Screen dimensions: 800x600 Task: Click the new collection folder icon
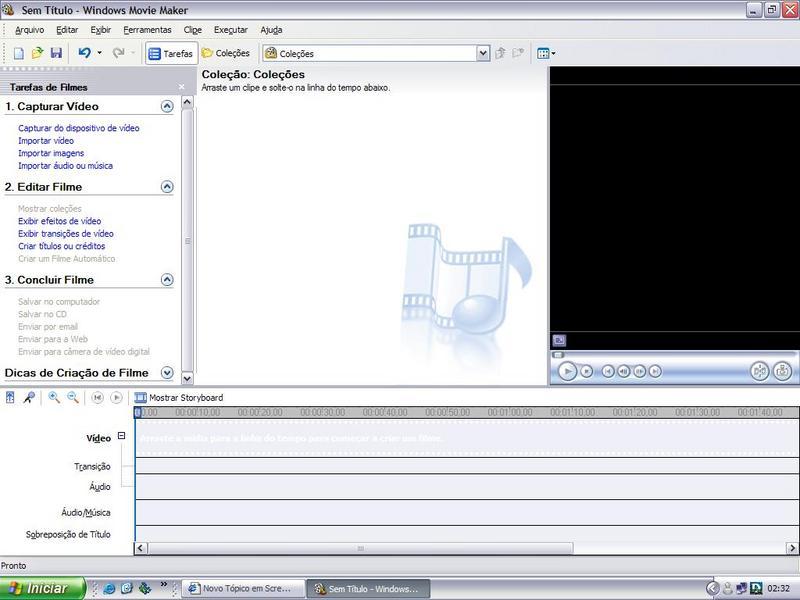point(518,53)
